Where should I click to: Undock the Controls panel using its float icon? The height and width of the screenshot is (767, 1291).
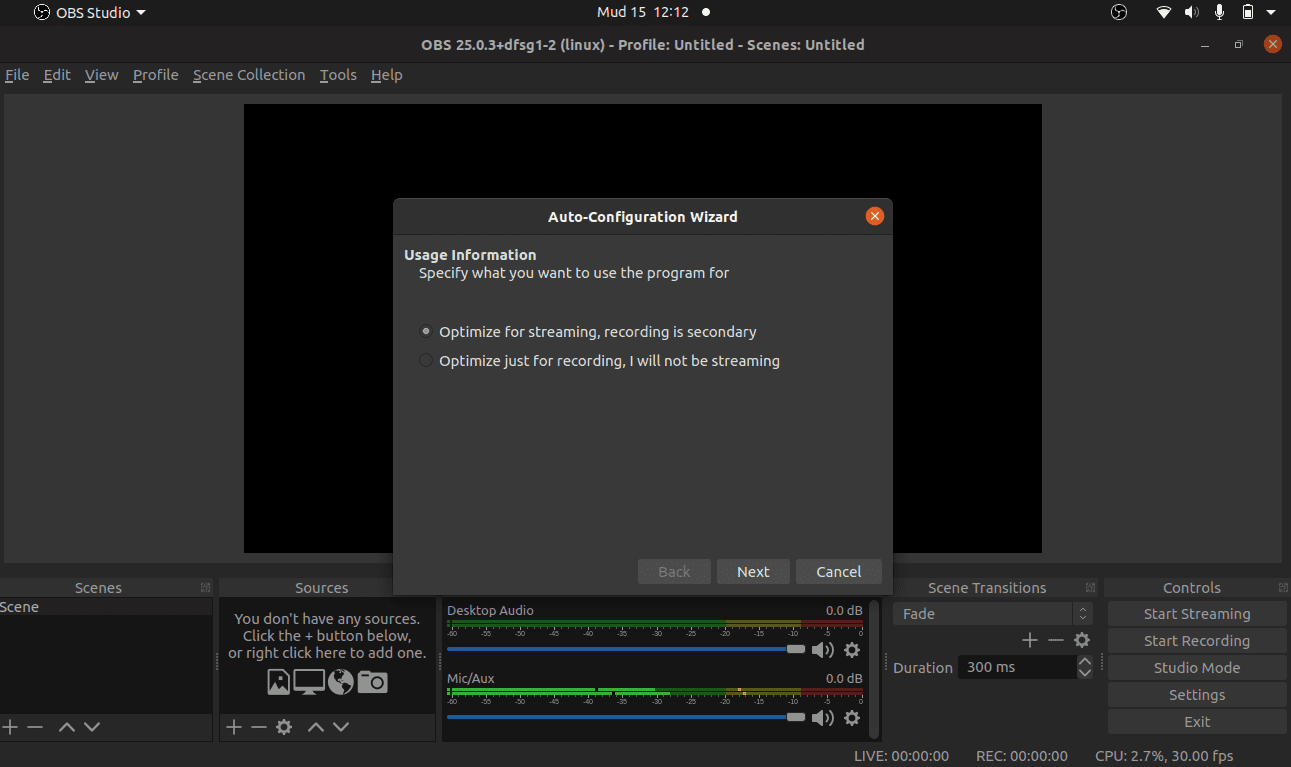click(x=1283, y=588)
